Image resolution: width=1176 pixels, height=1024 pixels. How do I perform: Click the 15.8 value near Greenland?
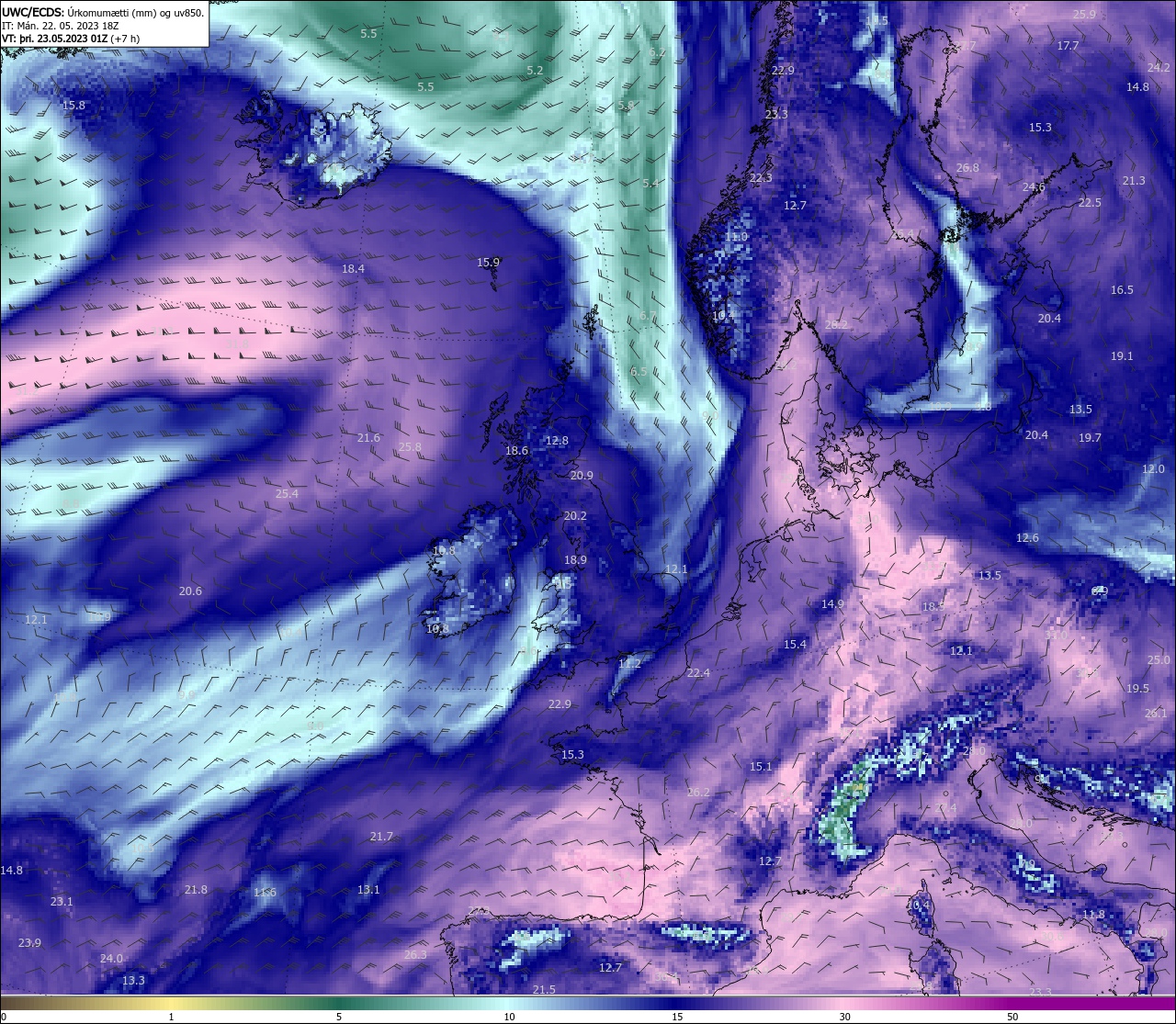point(73,106)
